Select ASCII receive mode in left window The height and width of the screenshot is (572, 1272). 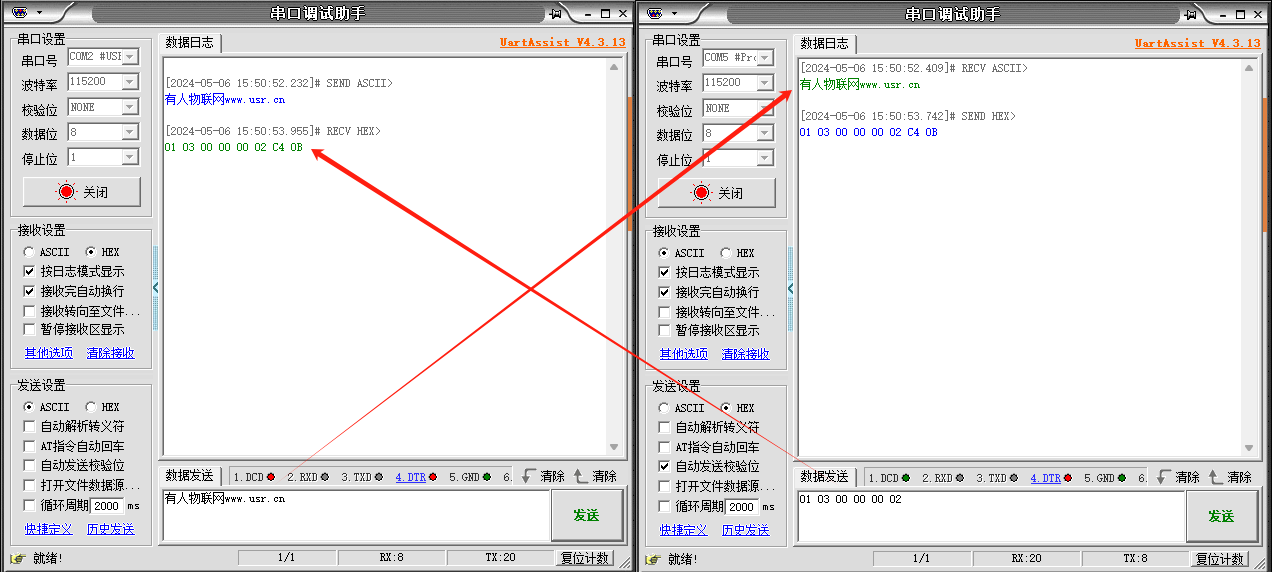click(x=29, y=252)
